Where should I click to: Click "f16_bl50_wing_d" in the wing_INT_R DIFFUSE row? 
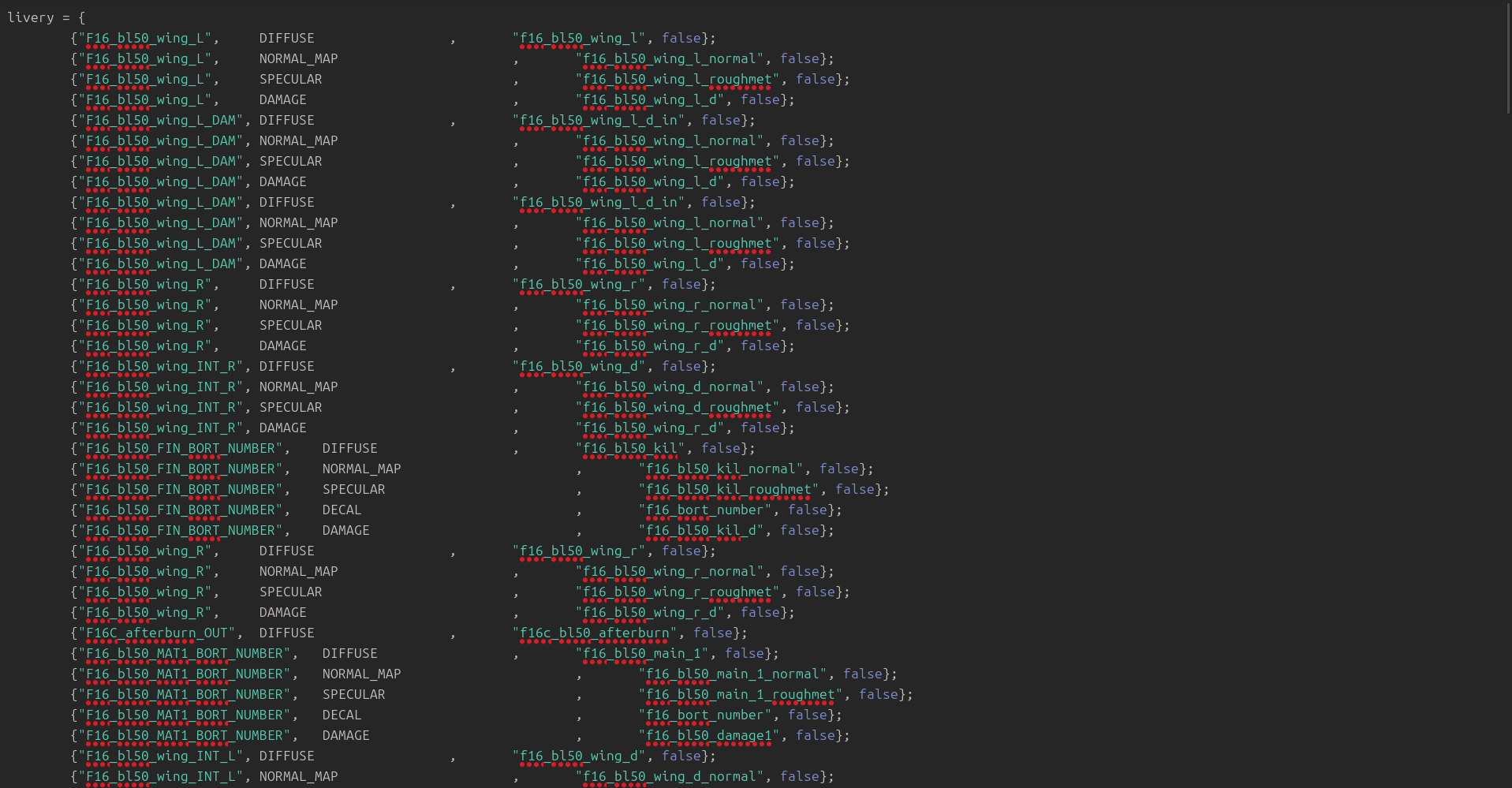point(579,366)
